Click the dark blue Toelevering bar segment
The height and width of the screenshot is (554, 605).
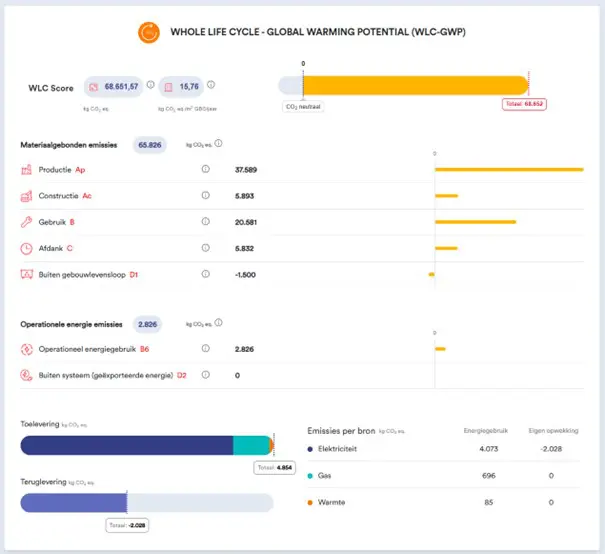click(126, 446)
